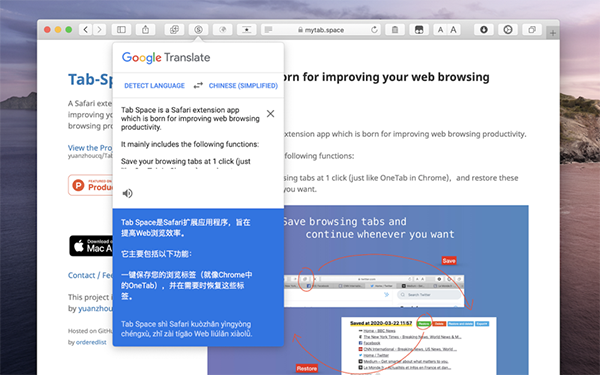The height and width of the screenshot is (375, 600).
Task: Open Reader view icon in address bar
Action: (x=269, y=29)
